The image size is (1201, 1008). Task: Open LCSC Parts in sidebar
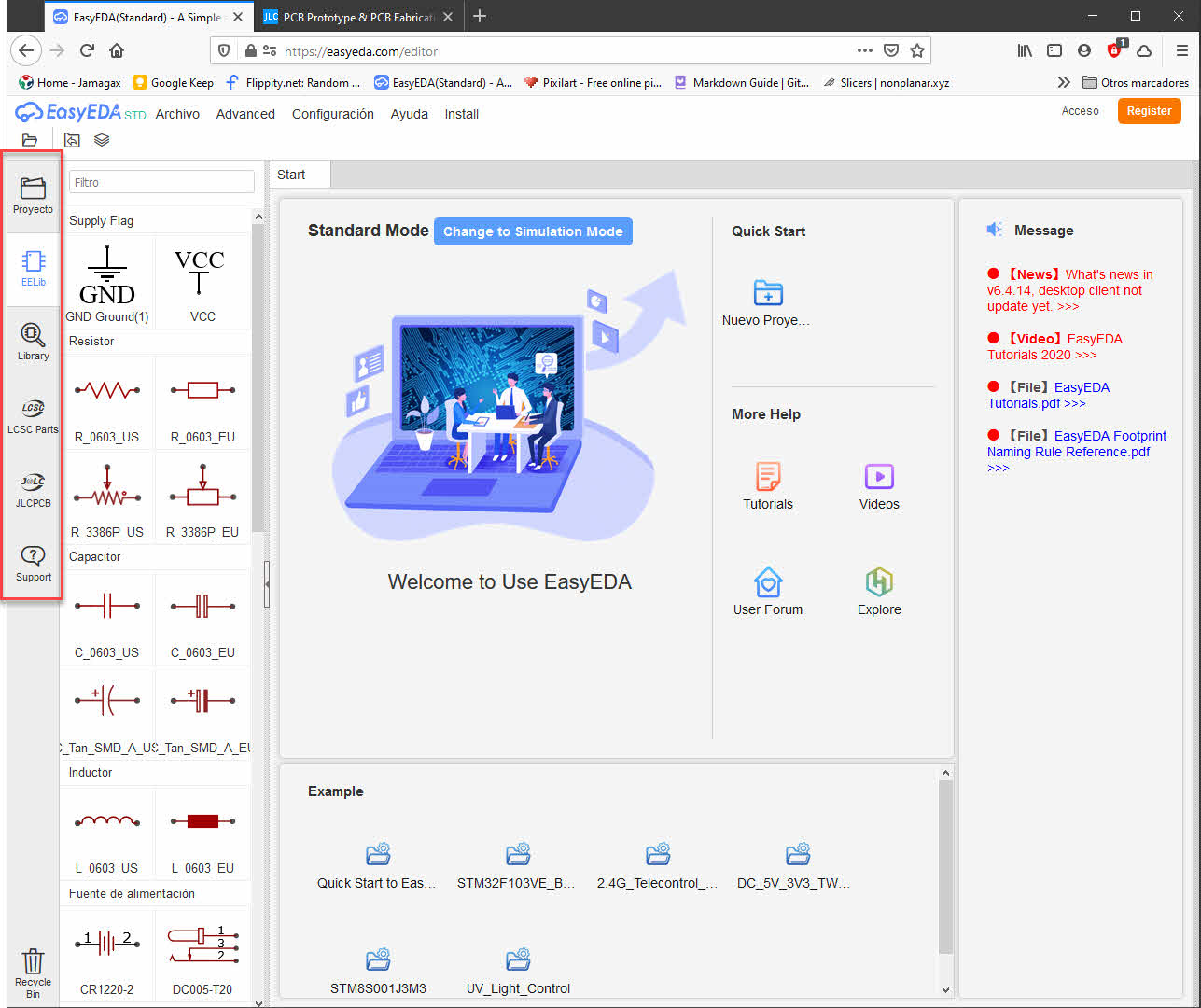(33, 416)
